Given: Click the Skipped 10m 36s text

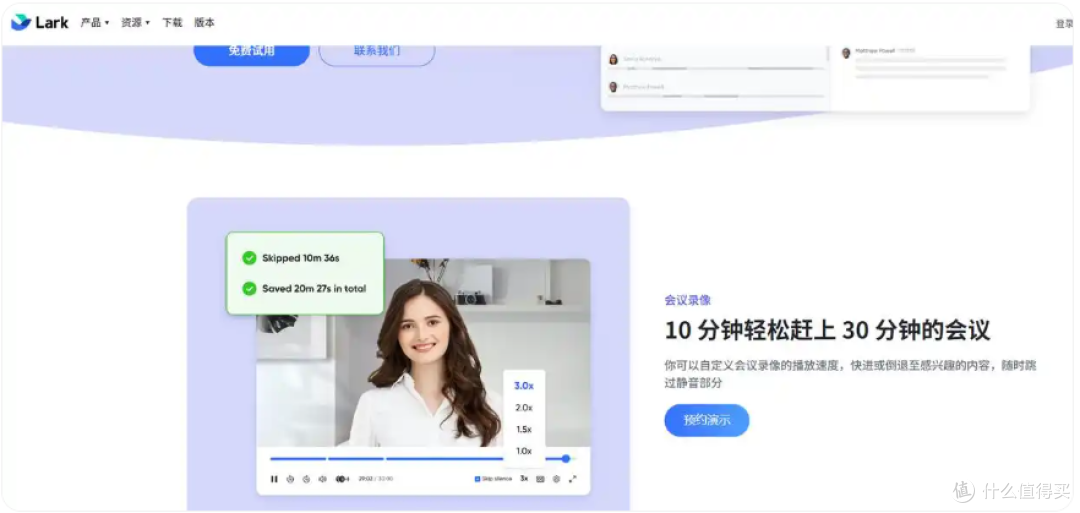Looking at the screenshot, I should point(300,258).
